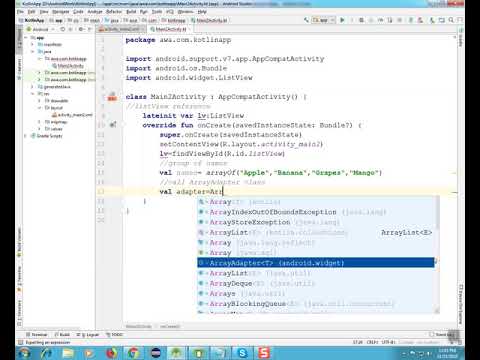Click the Make Project hammer icon
Image resolution: width=480 pixels, height=360 pixels.
click(306, 20)
